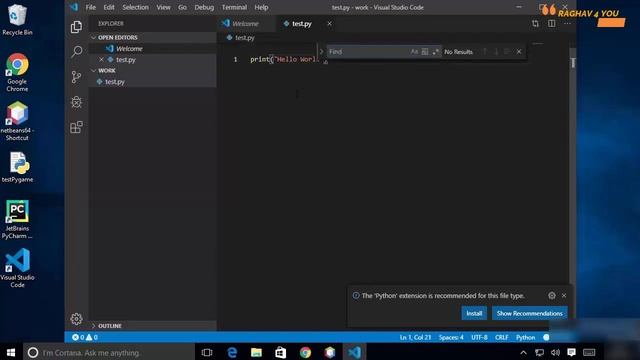Collapse the Open Editors section

point(153,38)
